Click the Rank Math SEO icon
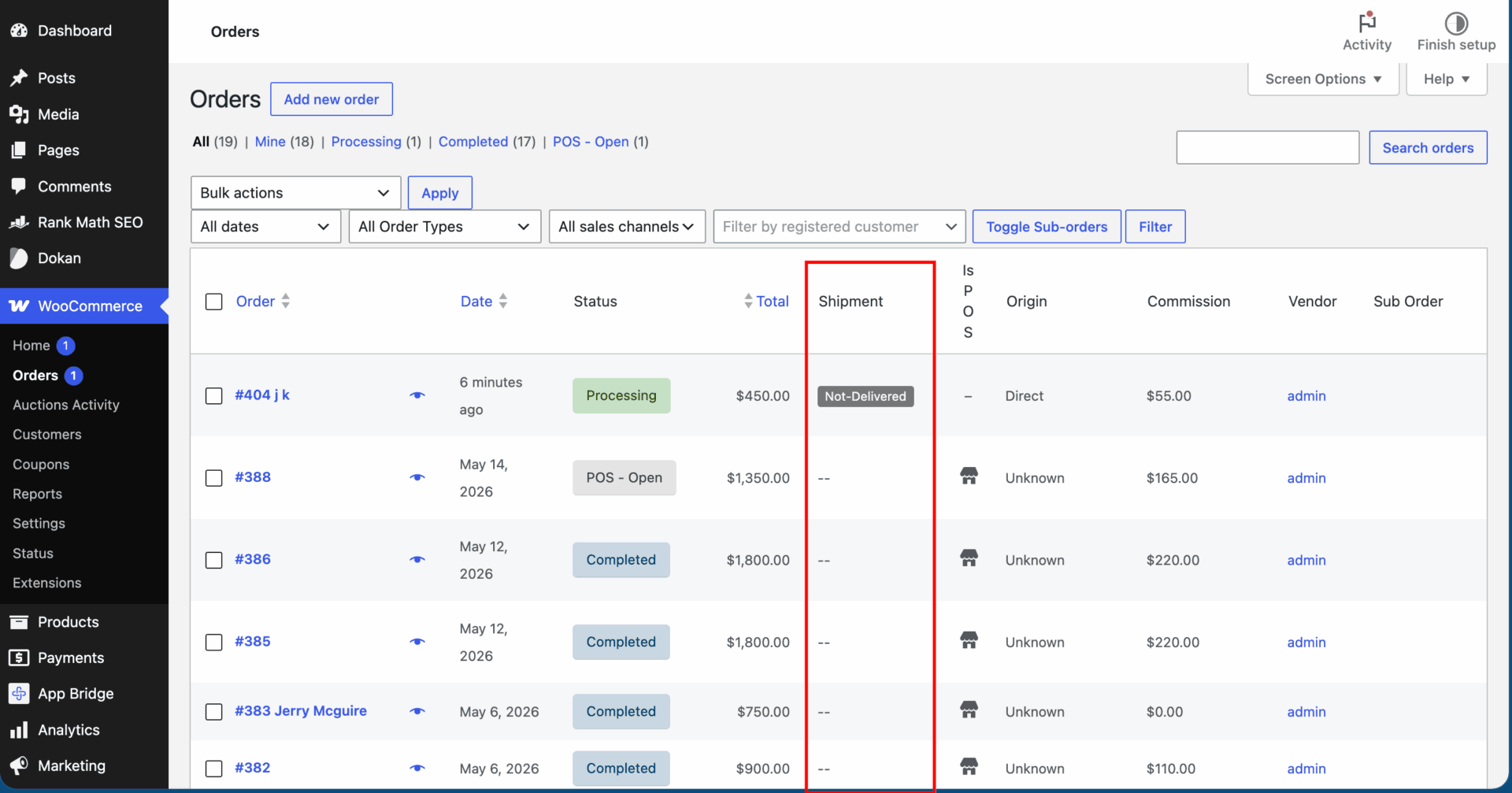 pos(19,222)
